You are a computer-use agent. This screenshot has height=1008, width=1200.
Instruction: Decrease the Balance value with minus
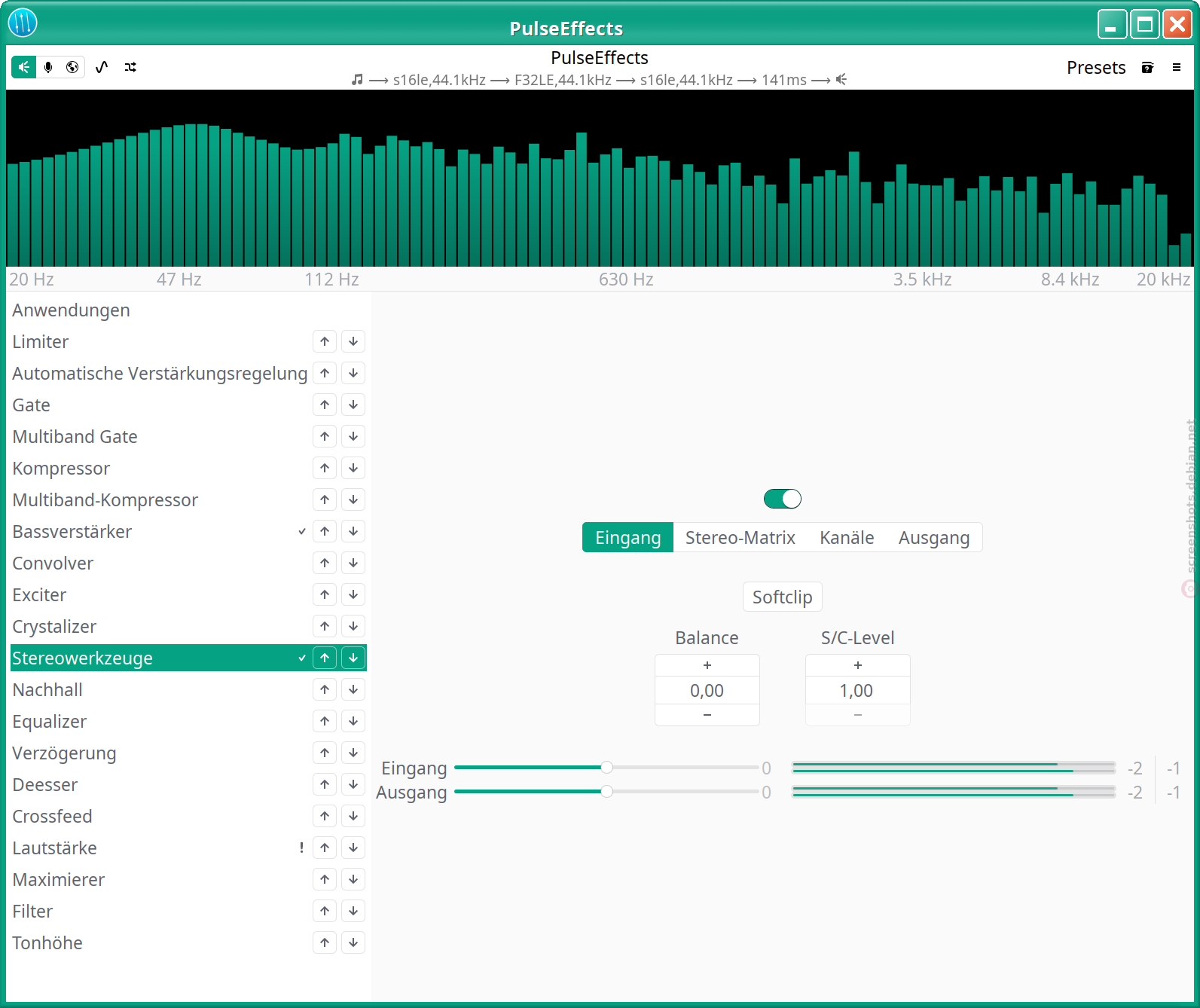tap(707, 715)
